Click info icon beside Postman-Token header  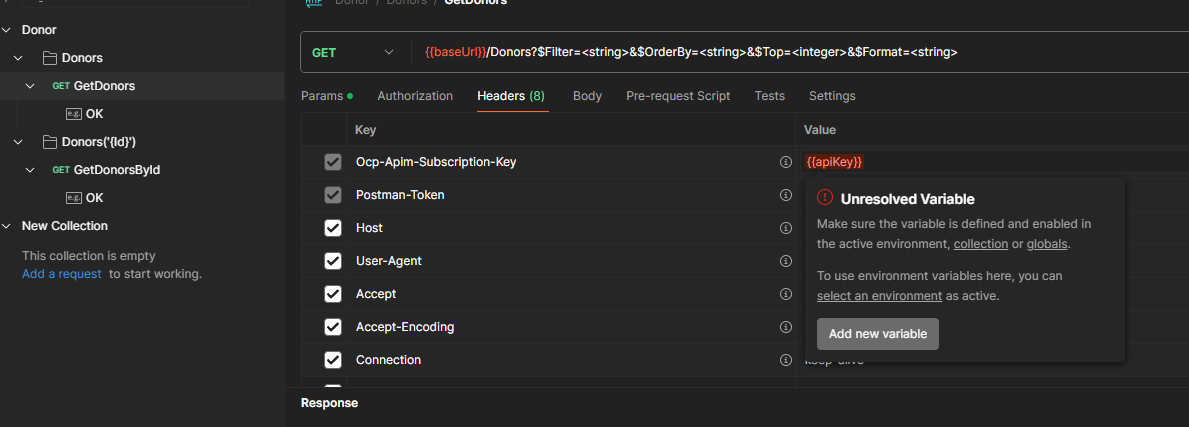point(786,195)
